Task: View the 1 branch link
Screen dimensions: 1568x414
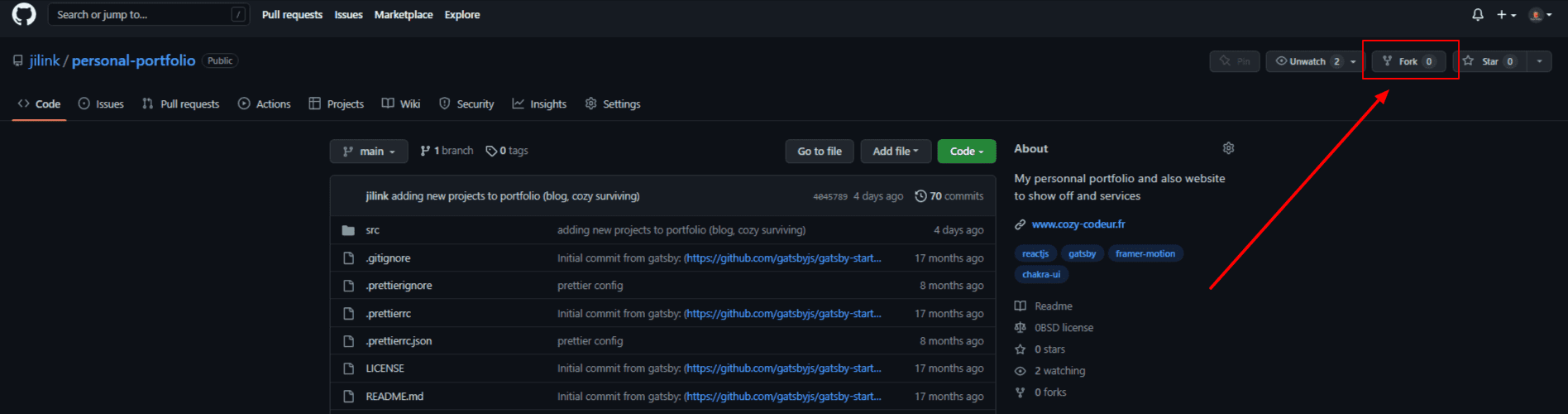Action: click(447, 151)
